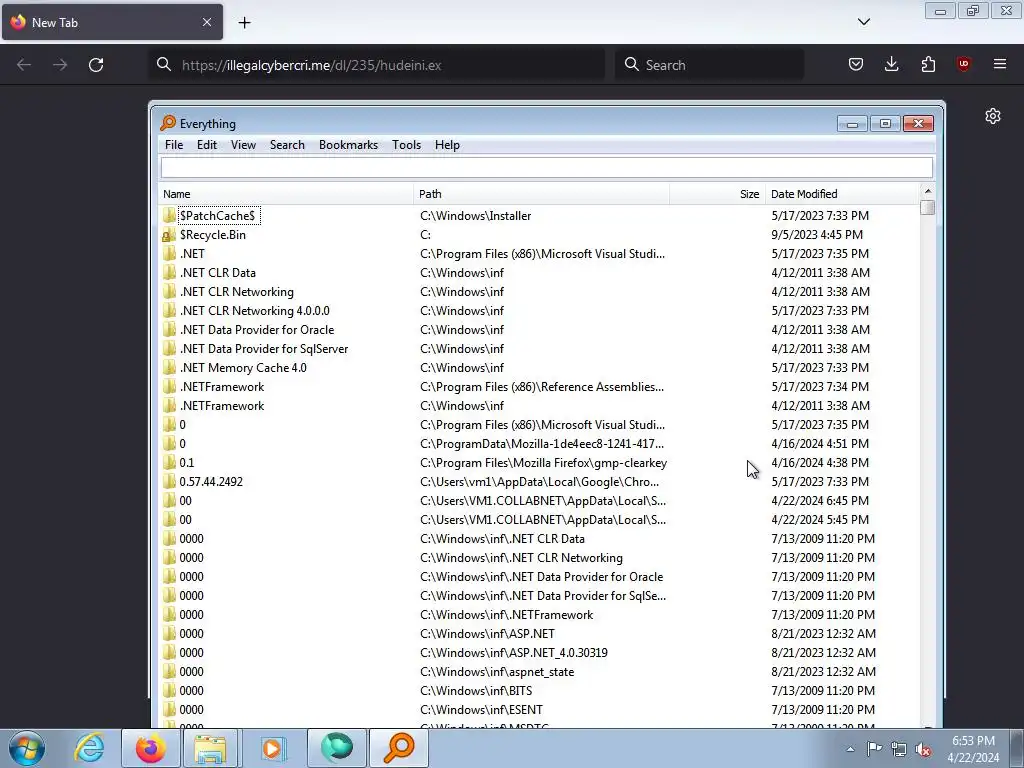Select .NET Data Provider for SqlServer folder
The image size is (1024, 768).
[264, 349]
